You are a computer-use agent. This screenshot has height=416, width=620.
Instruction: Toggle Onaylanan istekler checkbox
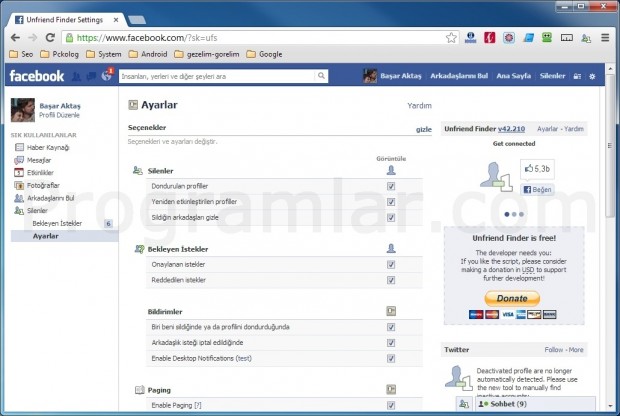pyautogui.click(x=391, y=265)
